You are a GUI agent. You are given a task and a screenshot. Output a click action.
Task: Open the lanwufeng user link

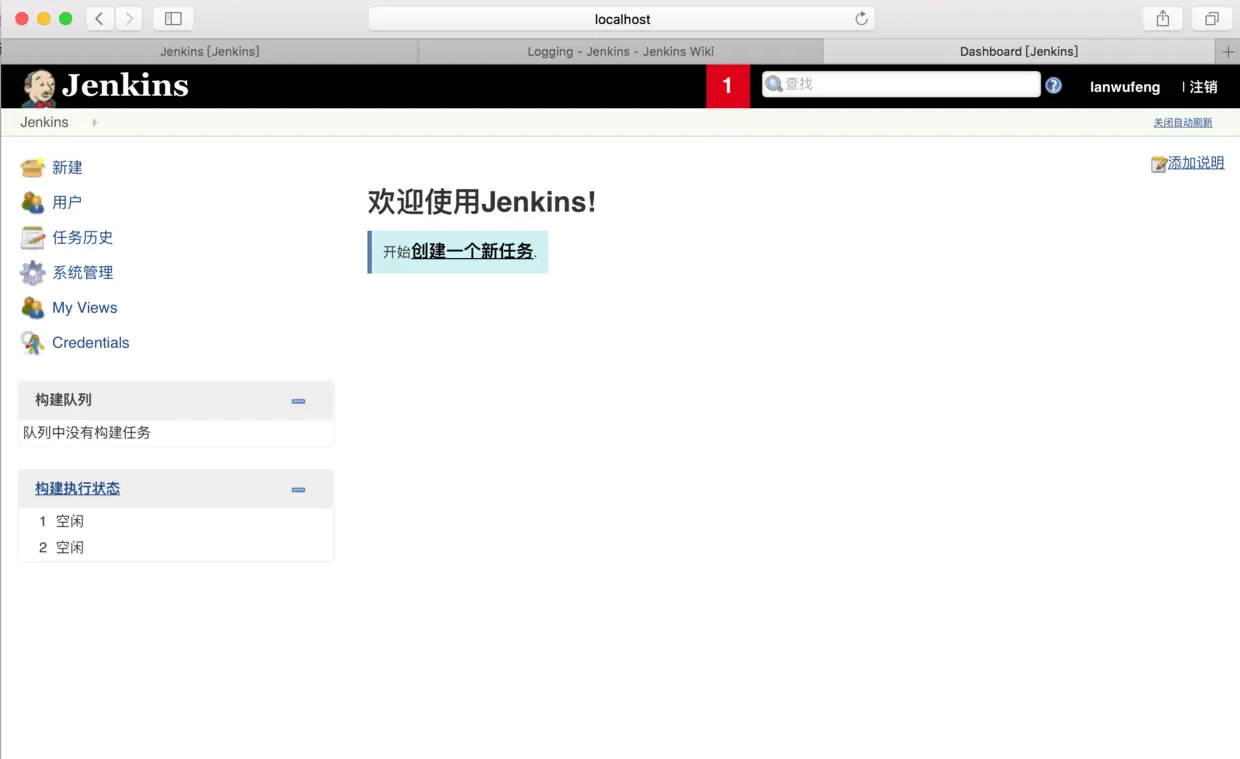(x=1125, y=87)
